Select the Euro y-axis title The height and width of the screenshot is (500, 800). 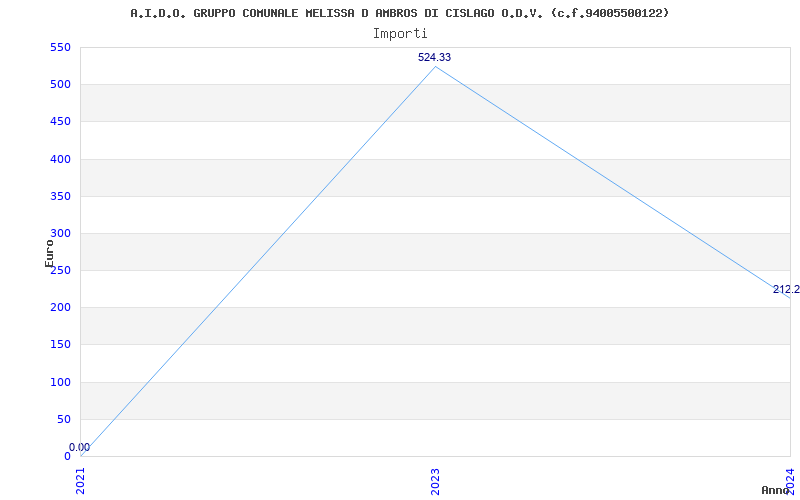[49, 253]
